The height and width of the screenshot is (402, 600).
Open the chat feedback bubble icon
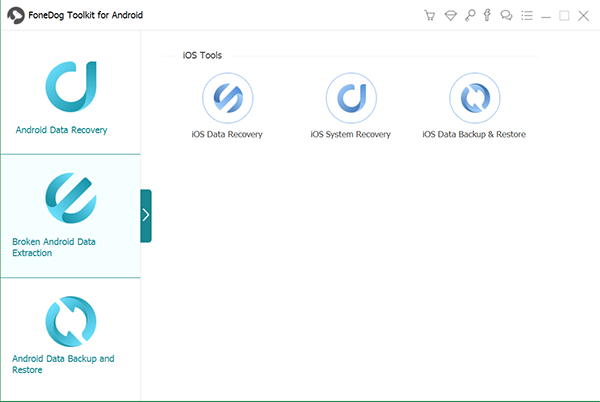(506, 16)
